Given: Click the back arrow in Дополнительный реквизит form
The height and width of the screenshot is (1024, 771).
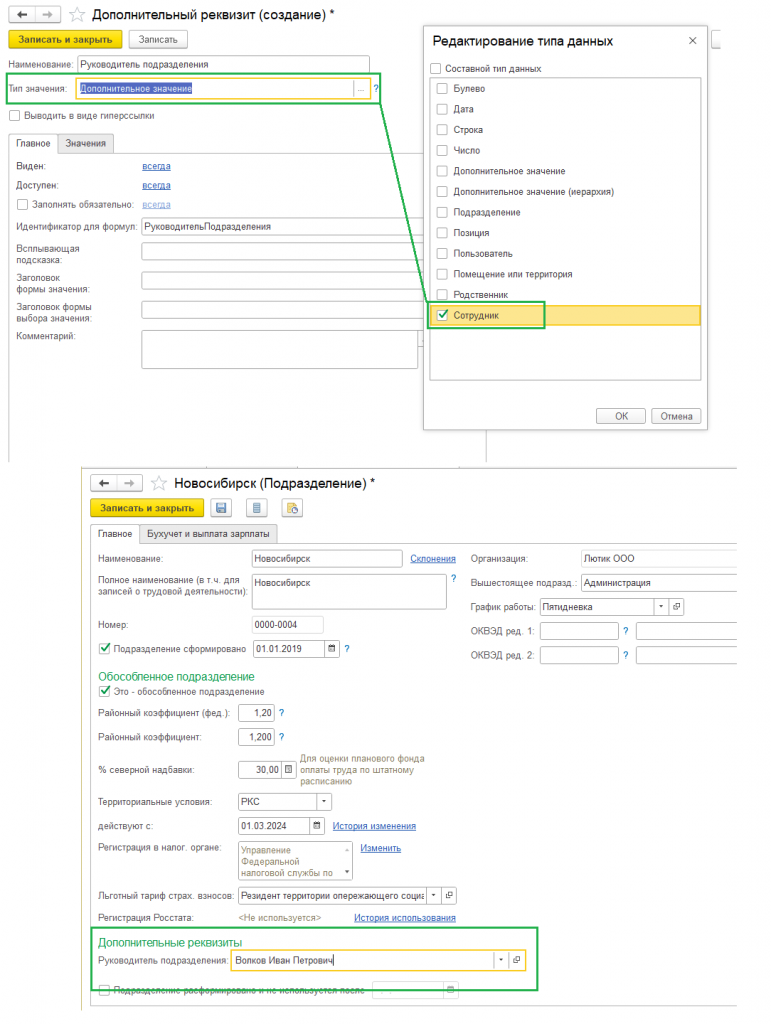Looking at the screenshot, I should (22, 14).
